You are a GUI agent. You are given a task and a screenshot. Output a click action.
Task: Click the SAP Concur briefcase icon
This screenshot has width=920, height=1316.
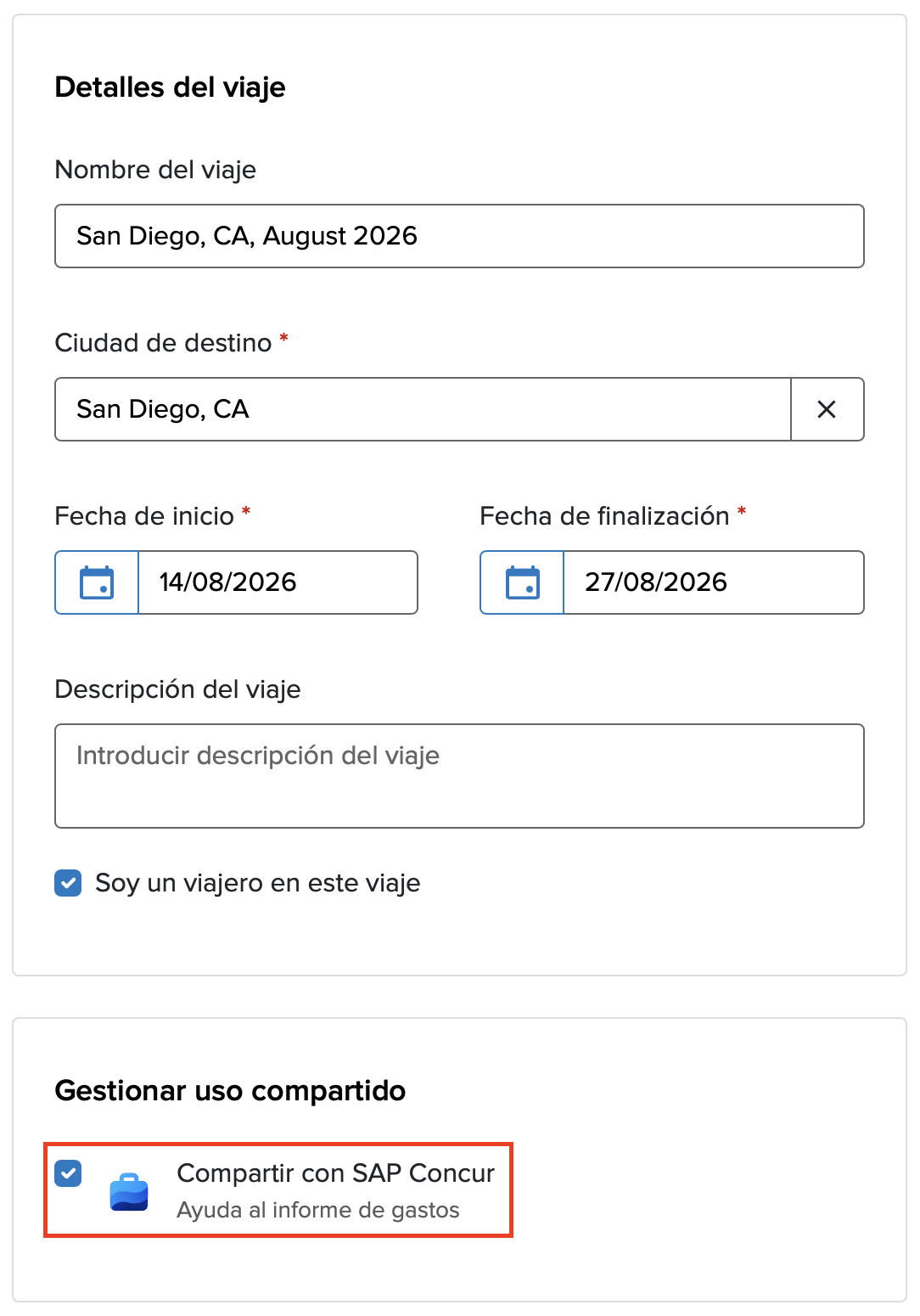[129, 1192]
